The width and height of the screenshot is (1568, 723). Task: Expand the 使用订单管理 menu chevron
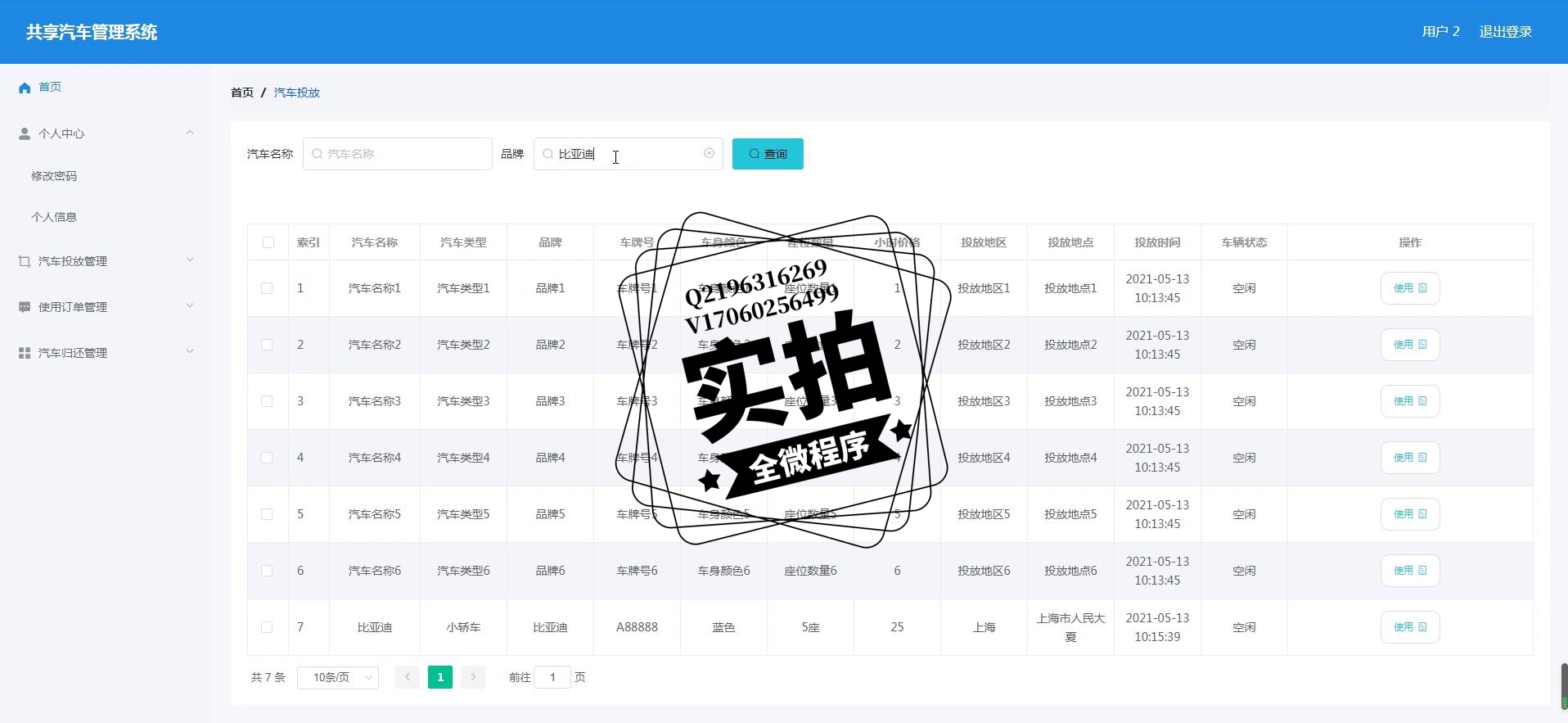coord(190,306)
